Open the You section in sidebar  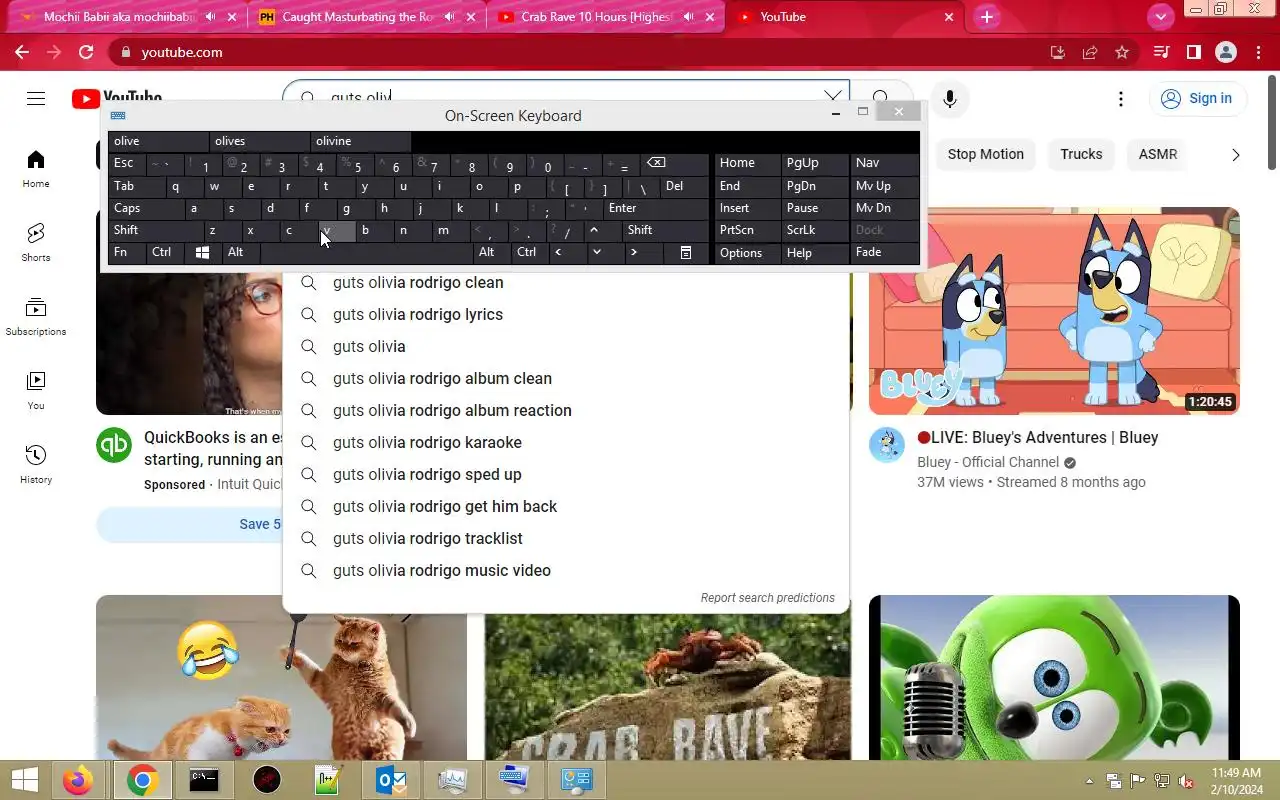[36, 390]
